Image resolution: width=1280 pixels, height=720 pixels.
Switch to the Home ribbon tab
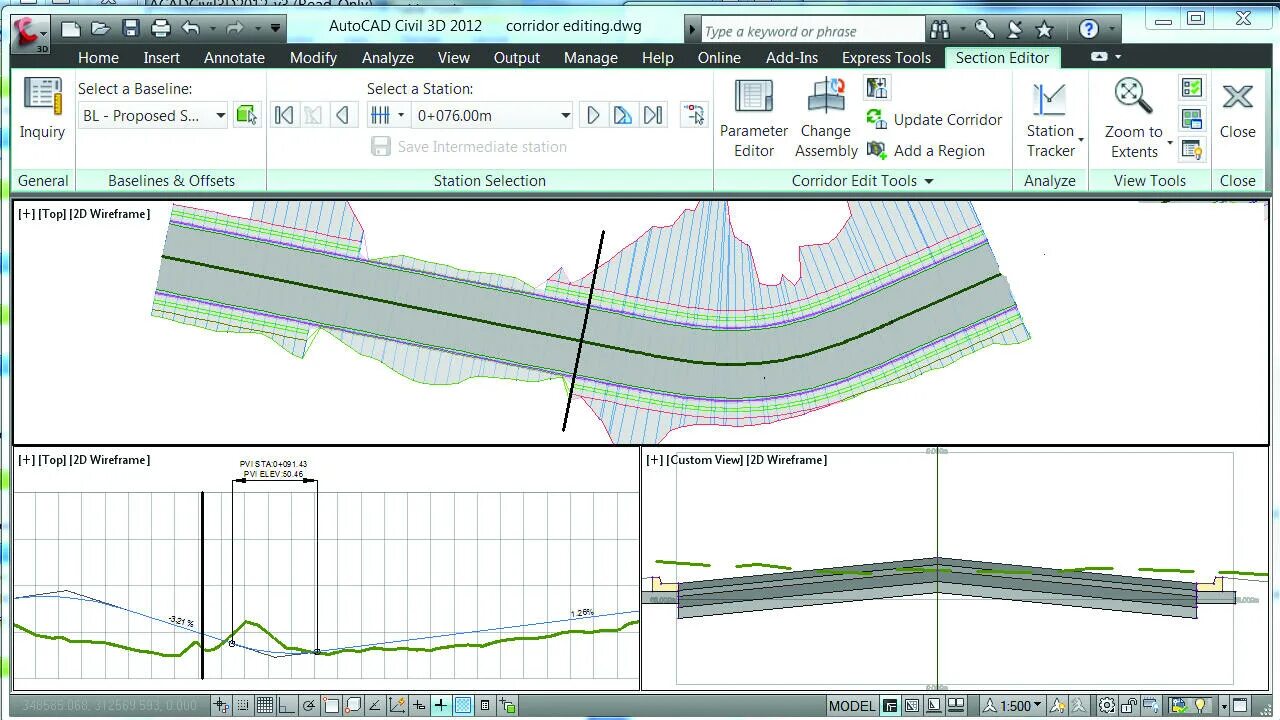click(98, 58)
